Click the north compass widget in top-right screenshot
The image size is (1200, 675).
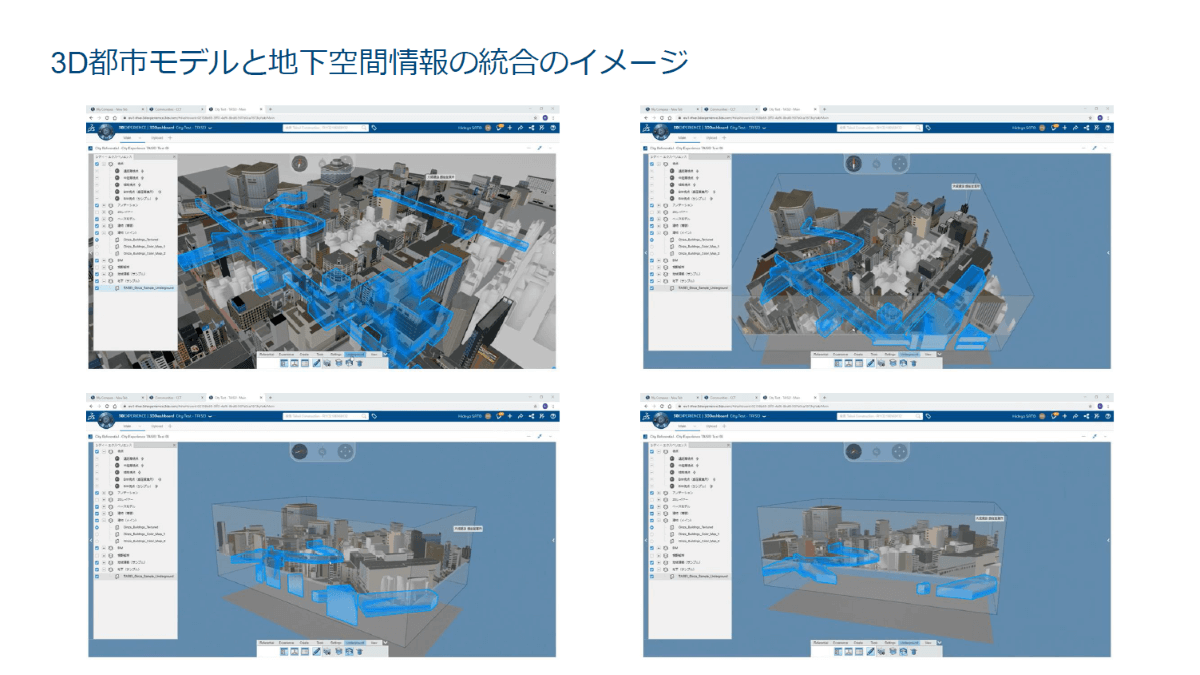853,163
